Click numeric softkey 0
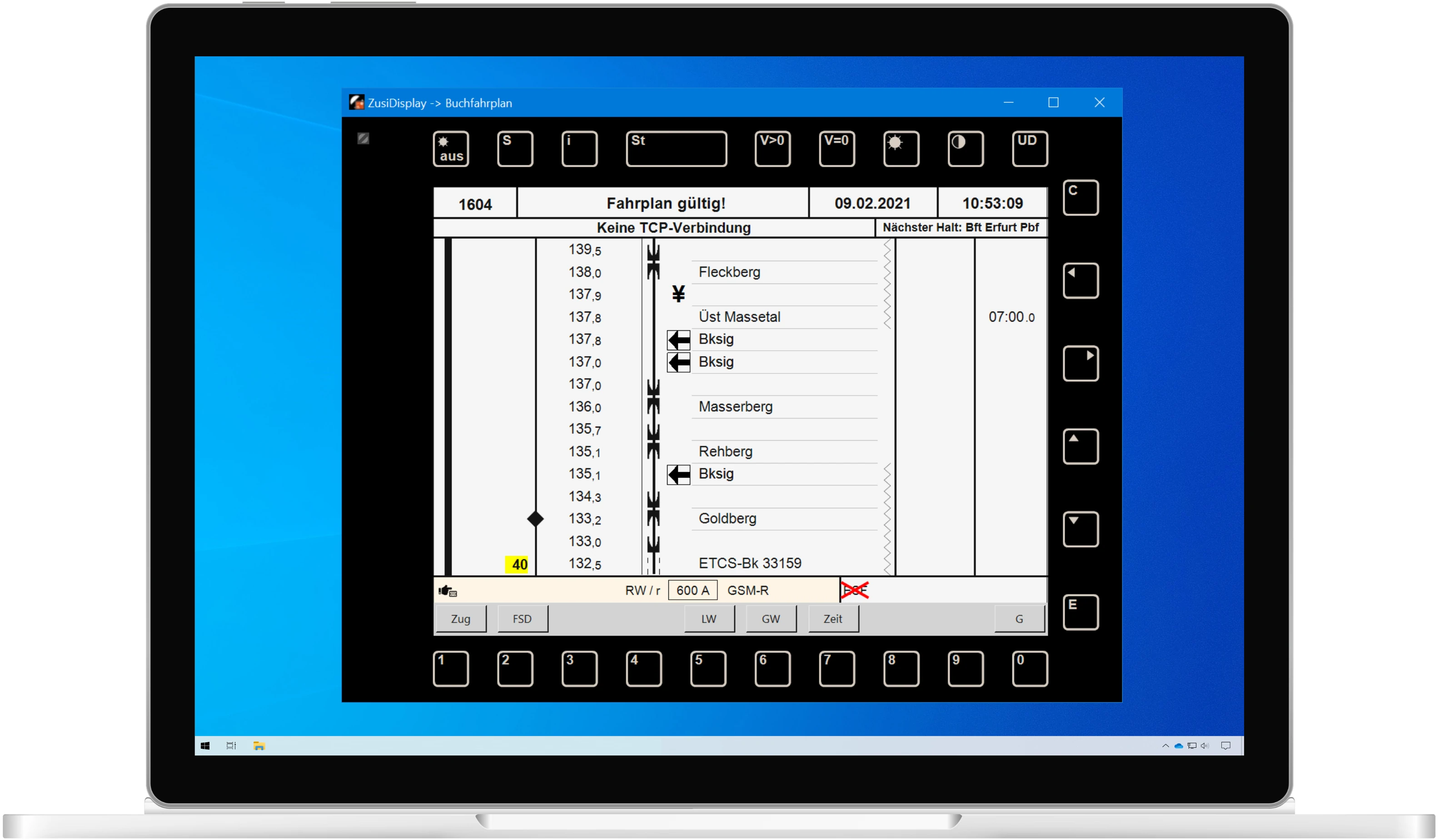This screenshot has height=840, width=1439. pos(1030,668)
